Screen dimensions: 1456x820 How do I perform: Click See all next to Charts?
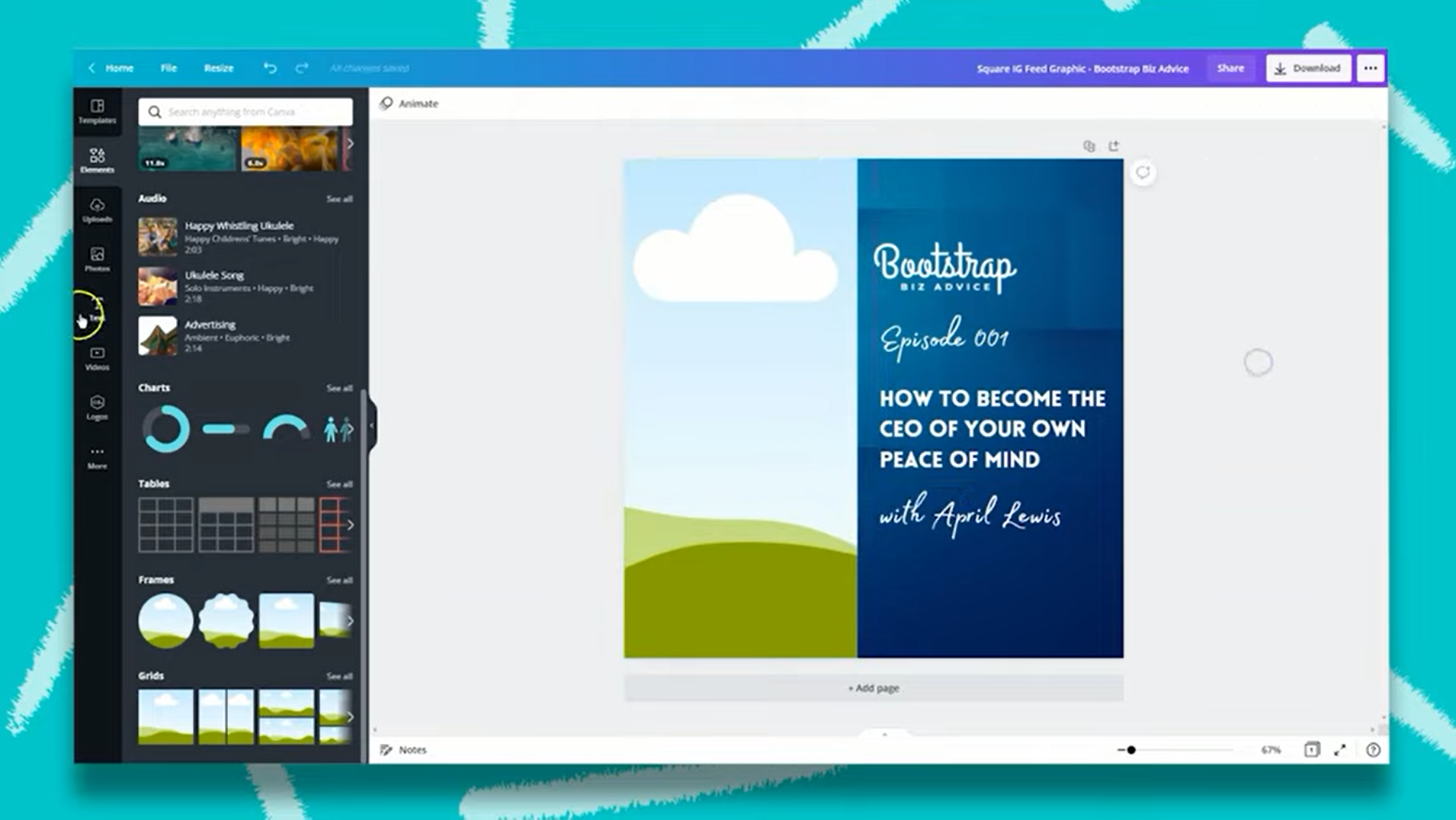click(x=339, y=388)
